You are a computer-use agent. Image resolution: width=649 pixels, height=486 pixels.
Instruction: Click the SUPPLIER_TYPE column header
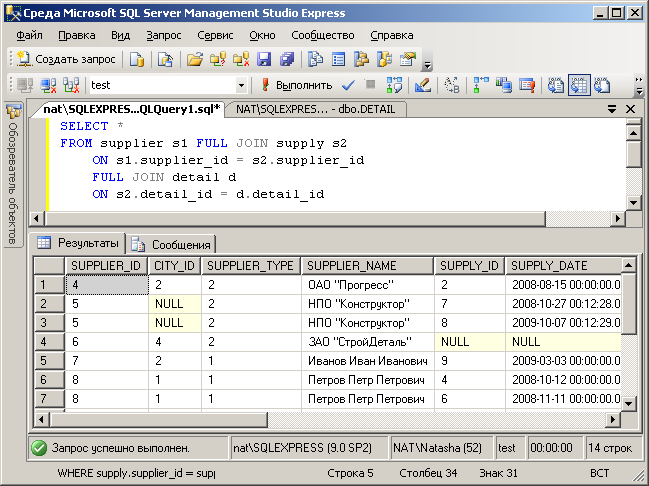(x=251, y=266)
